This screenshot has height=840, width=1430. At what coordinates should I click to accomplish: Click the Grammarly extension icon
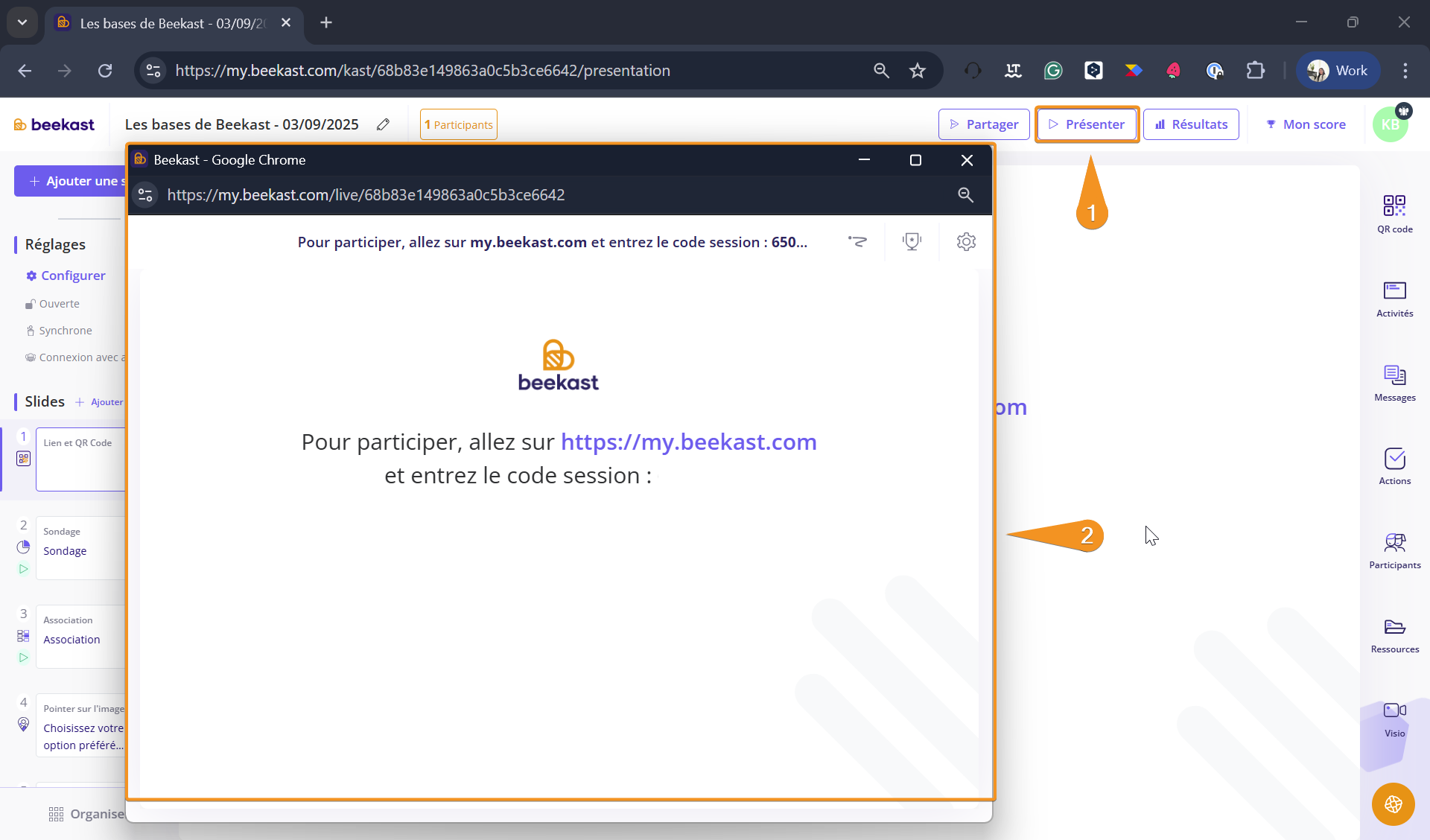point(1052,71)
